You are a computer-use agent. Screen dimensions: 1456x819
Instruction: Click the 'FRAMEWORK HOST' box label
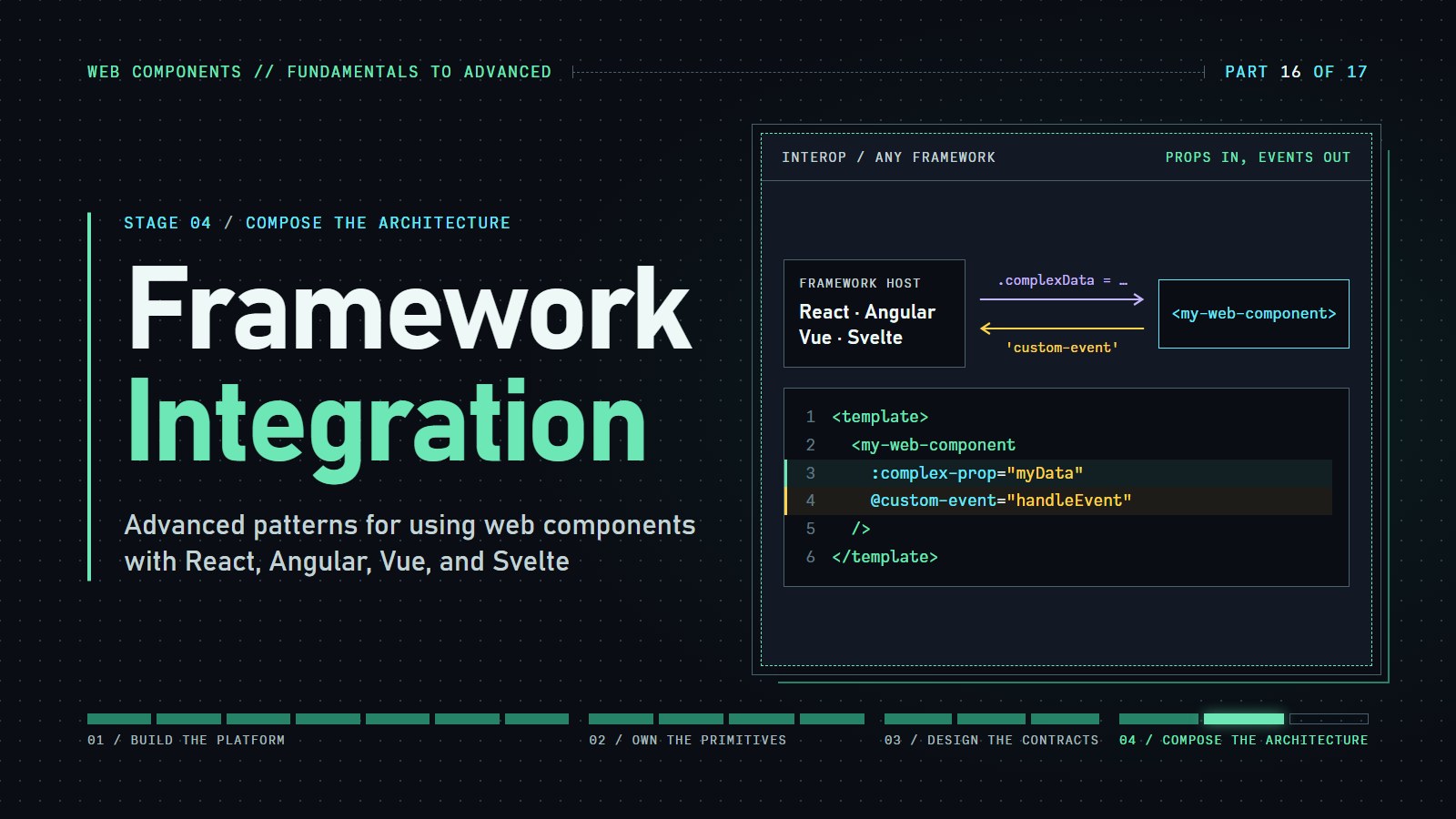860,283
